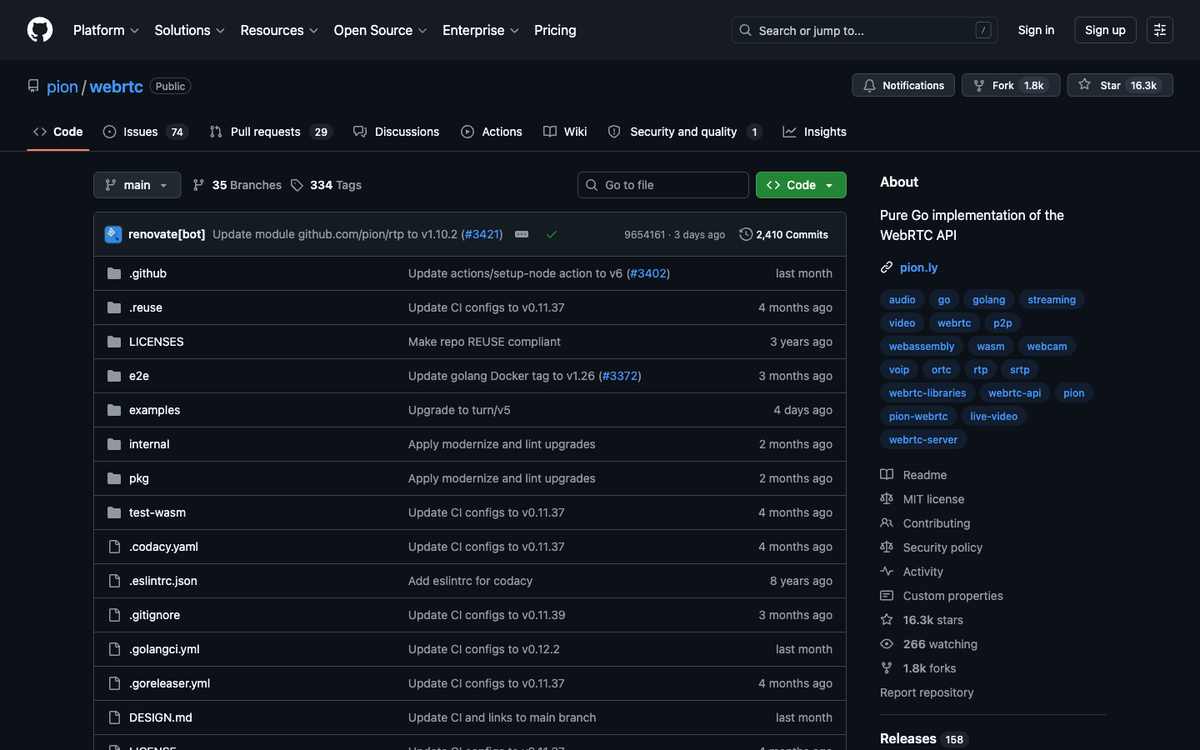The width and height of the screenshot is (1200, 750).
Task: Open the green Code dropdown button
Action: pyautogui.click(x=801, y=185)
